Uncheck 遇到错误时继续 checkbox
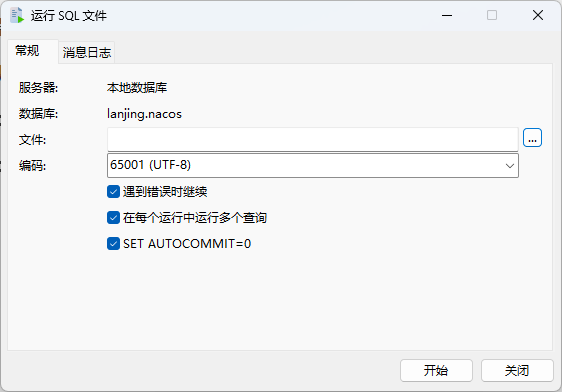The image size is (562, 392). (113, 192)
